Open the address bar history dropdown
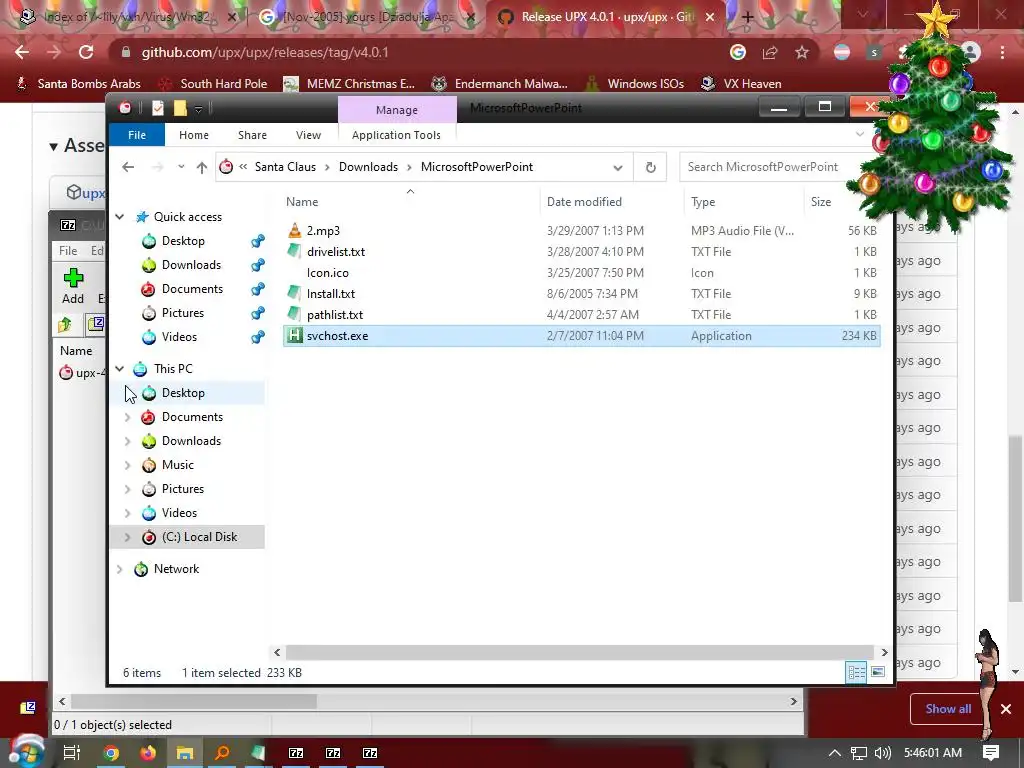 (618, 168)
